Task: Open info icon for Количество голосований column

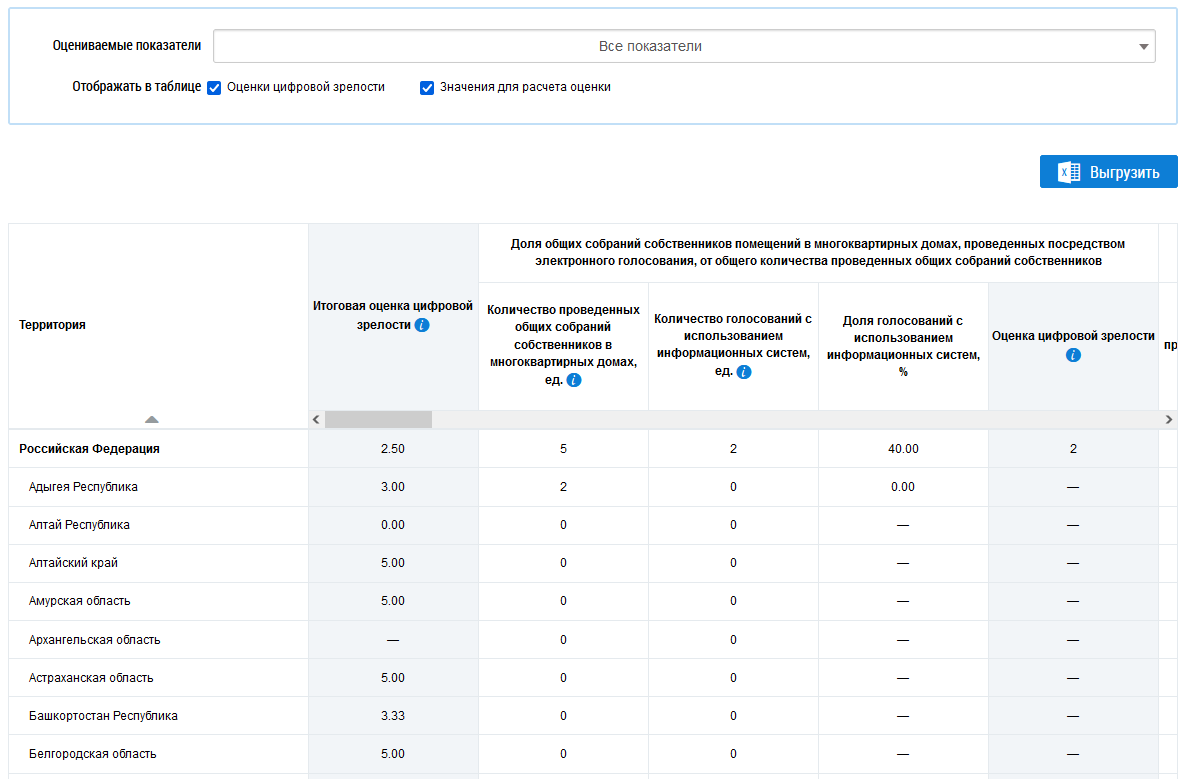Action: tap(744, 372)
